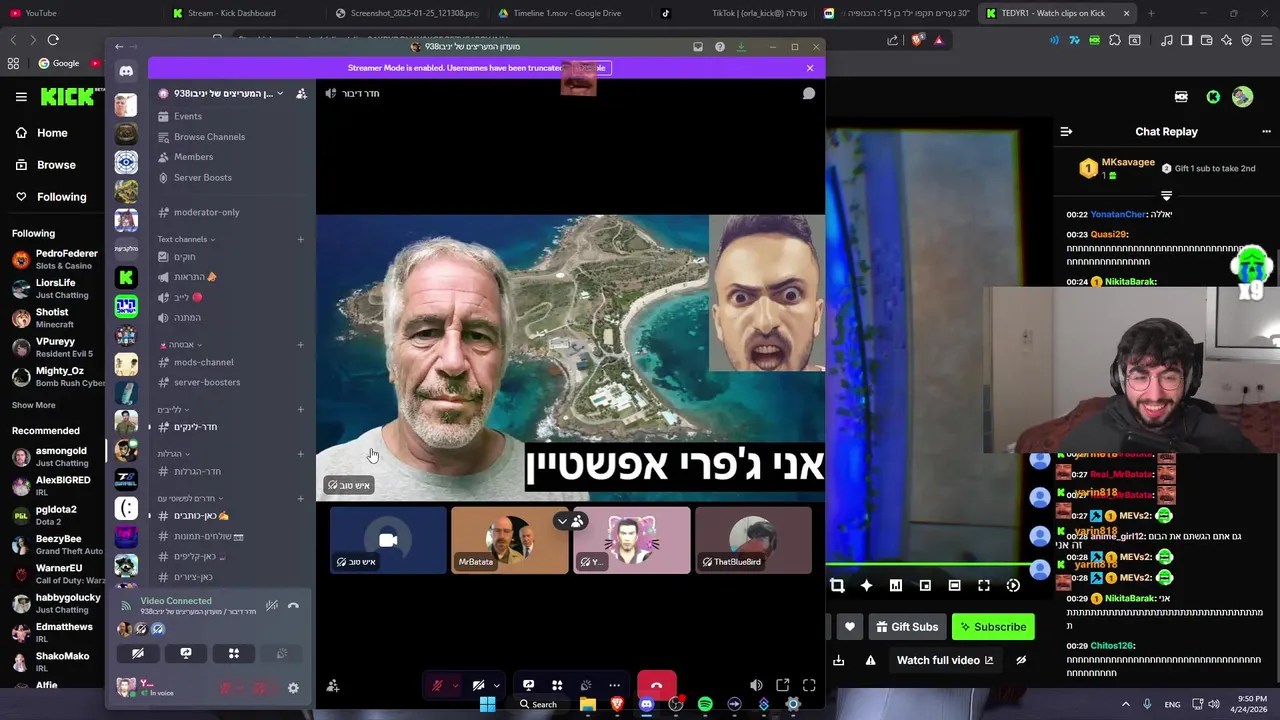Open Server Boosts in Discord sidebar
This screenshot has height=720, width=1280.
click(x=202, y=178)
